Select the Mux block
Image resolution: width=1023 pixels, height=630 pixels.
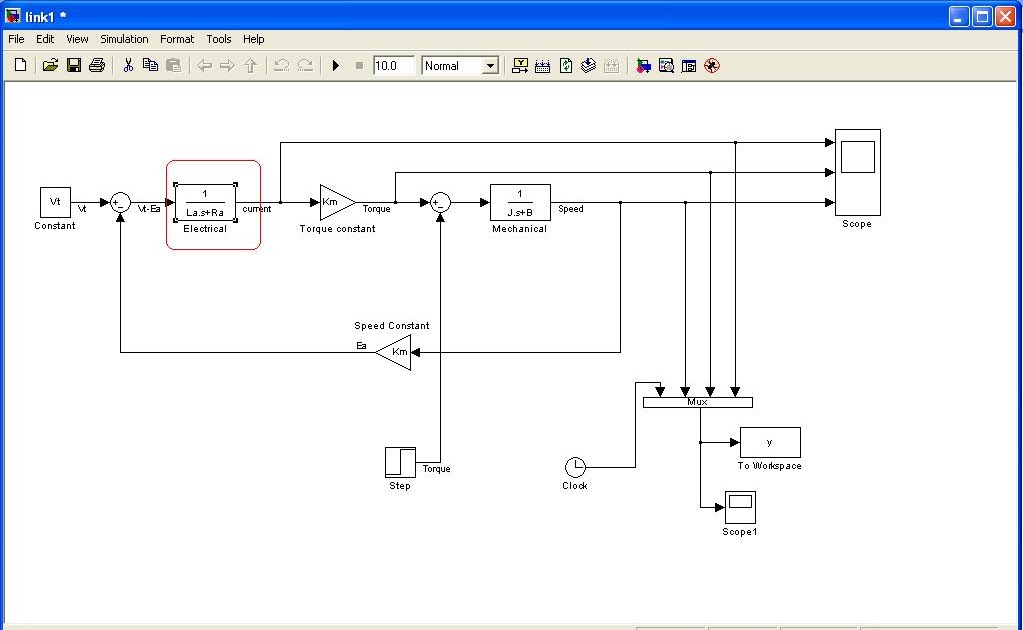(697, 401)
